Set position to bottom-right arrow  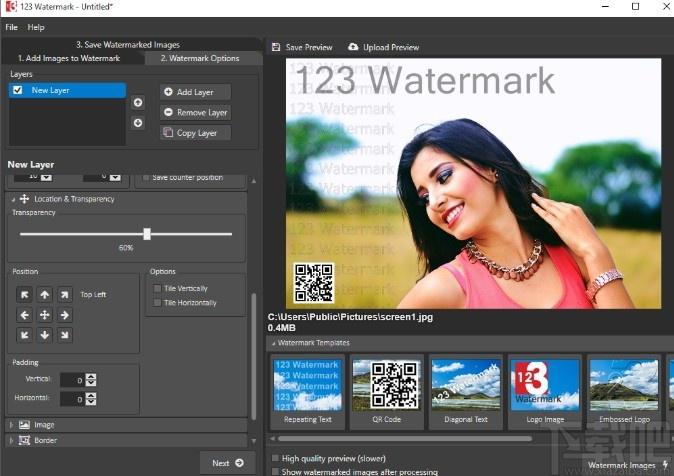64,335
